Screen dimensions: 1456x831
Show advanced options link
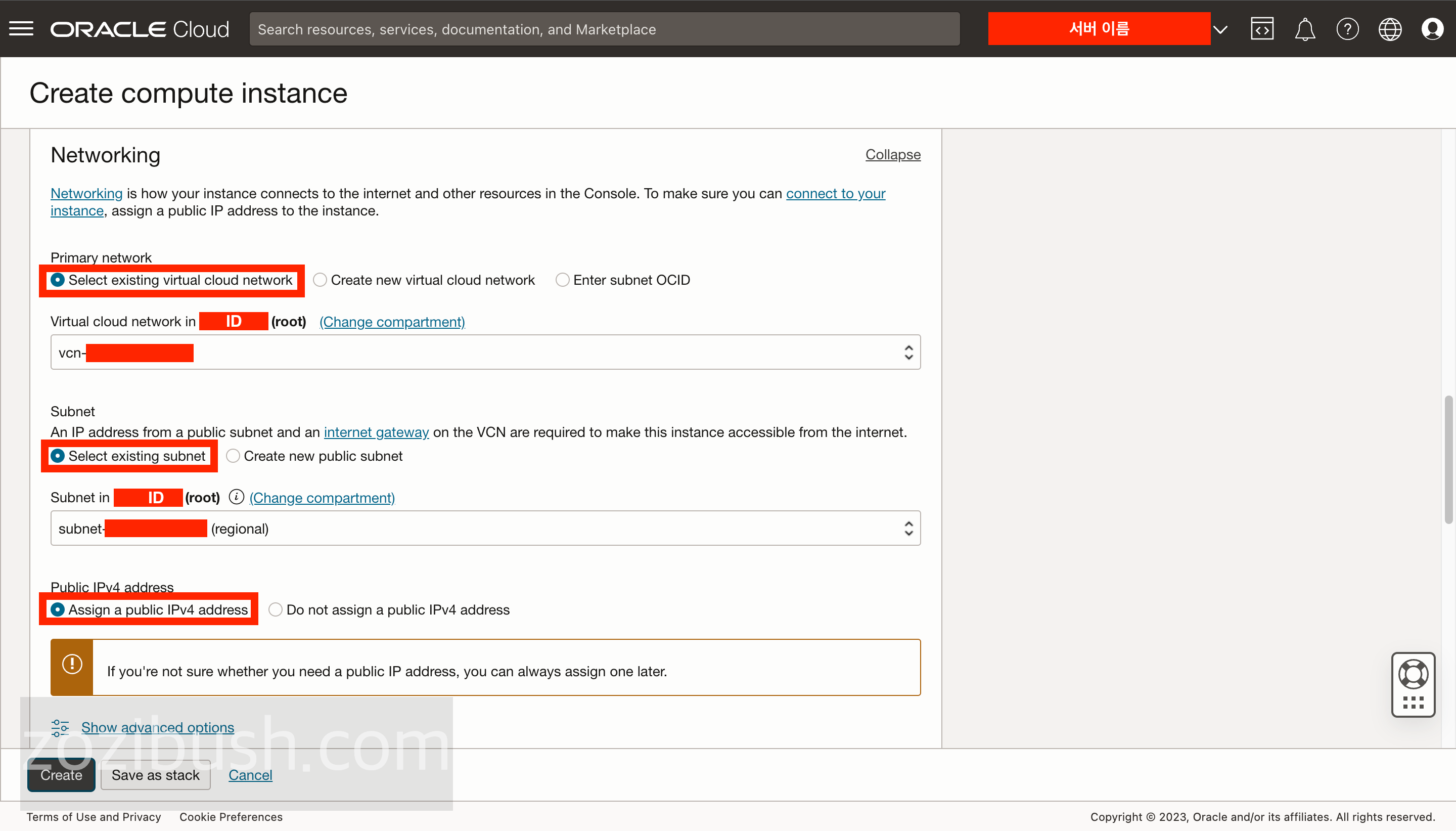click(157, 728)
